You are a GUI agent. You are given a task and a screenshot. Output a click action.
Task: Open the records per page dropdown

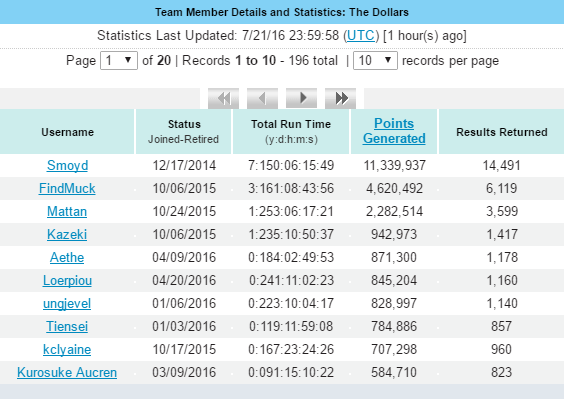(375, 60)
